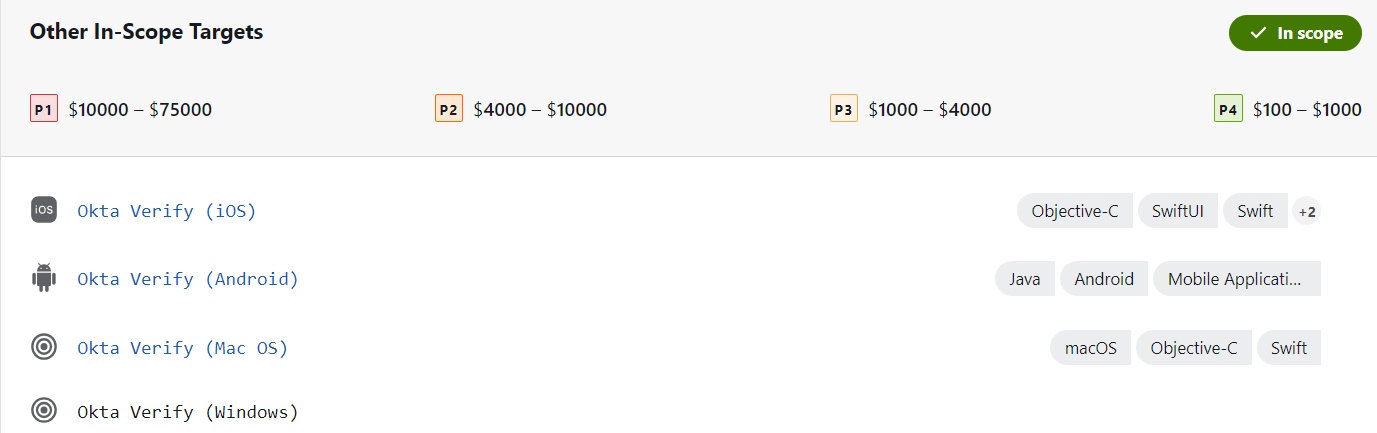The image size is (1377, 433).
Task: Open the Okta Verify (Mac OS) link
Action: 183,348
